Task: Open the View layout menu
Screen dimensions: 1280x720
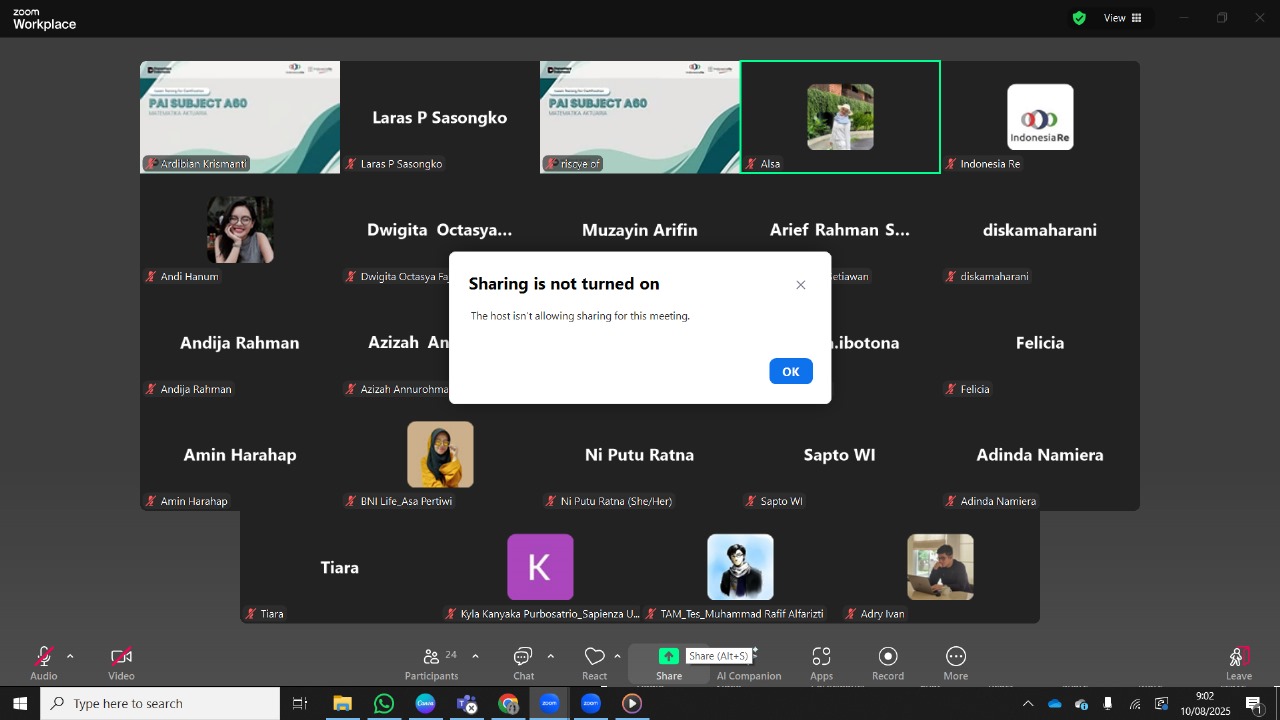Action: [1122, 18]
